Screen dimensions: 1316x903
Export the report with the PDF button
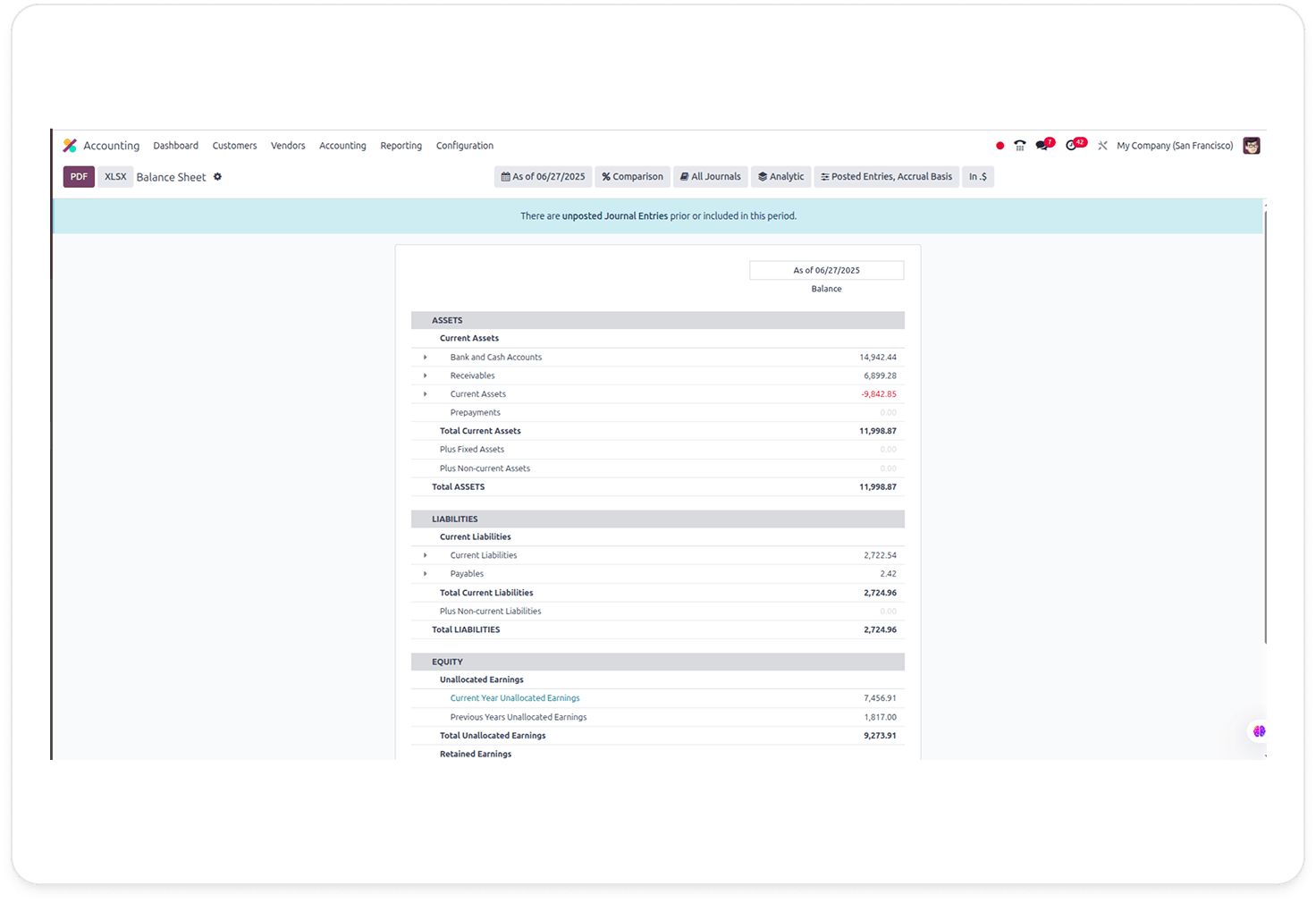79,177
